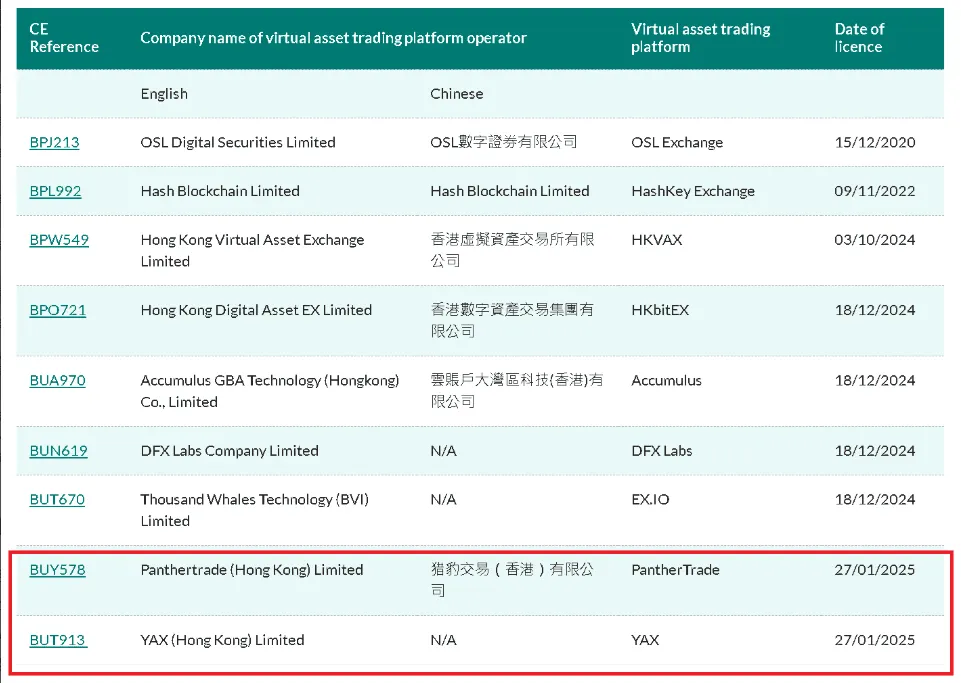Select the date 03/10/2024
Viewport: 961px width, 683px height.
(875, 240)
